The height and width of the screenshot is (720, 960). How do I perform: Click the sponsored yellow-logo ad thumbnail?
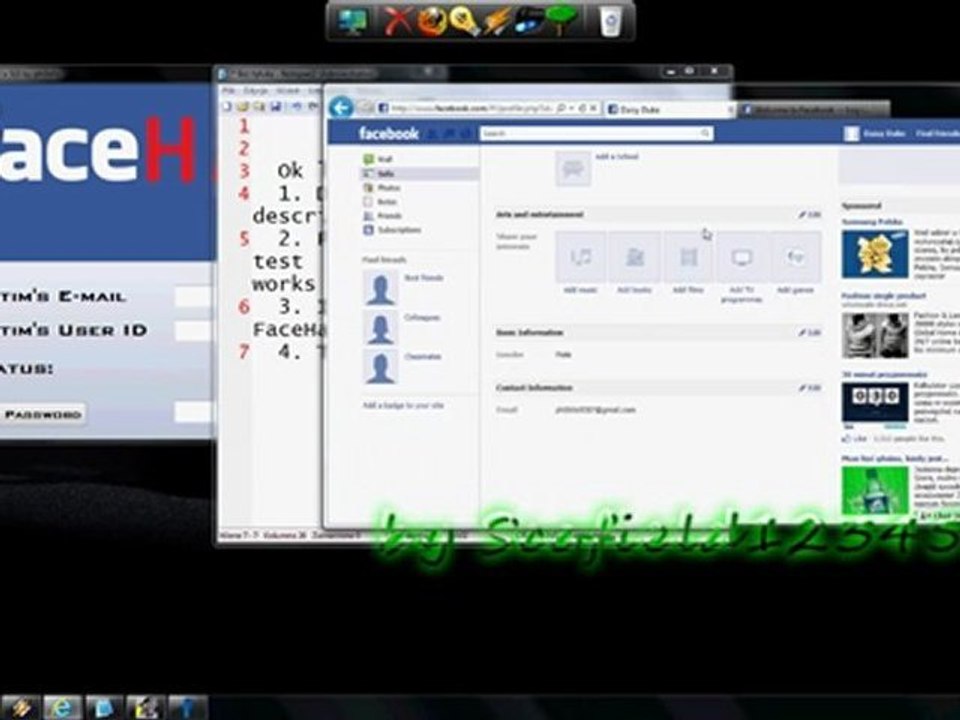tap(875, 253)
